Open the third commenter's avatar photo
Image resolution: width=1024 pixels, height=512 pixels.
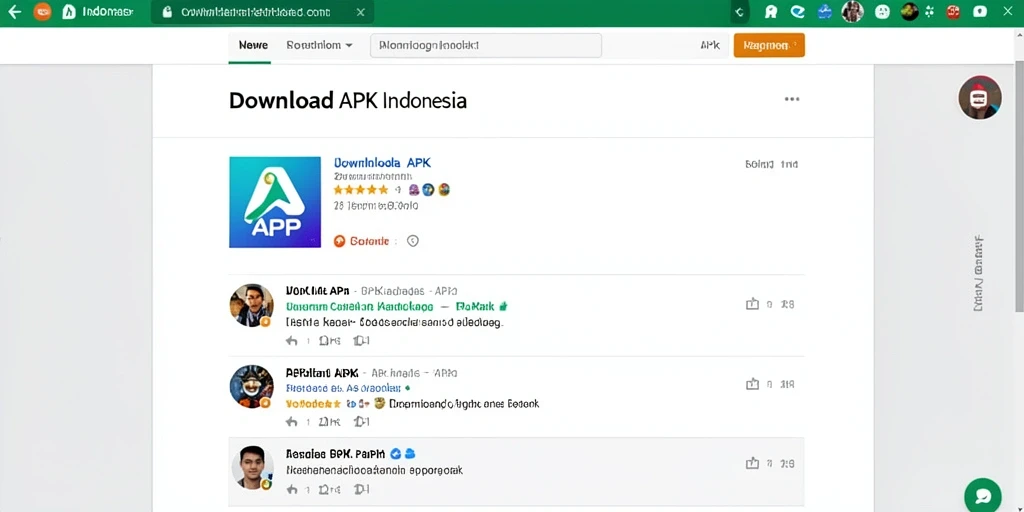(251, 468)
